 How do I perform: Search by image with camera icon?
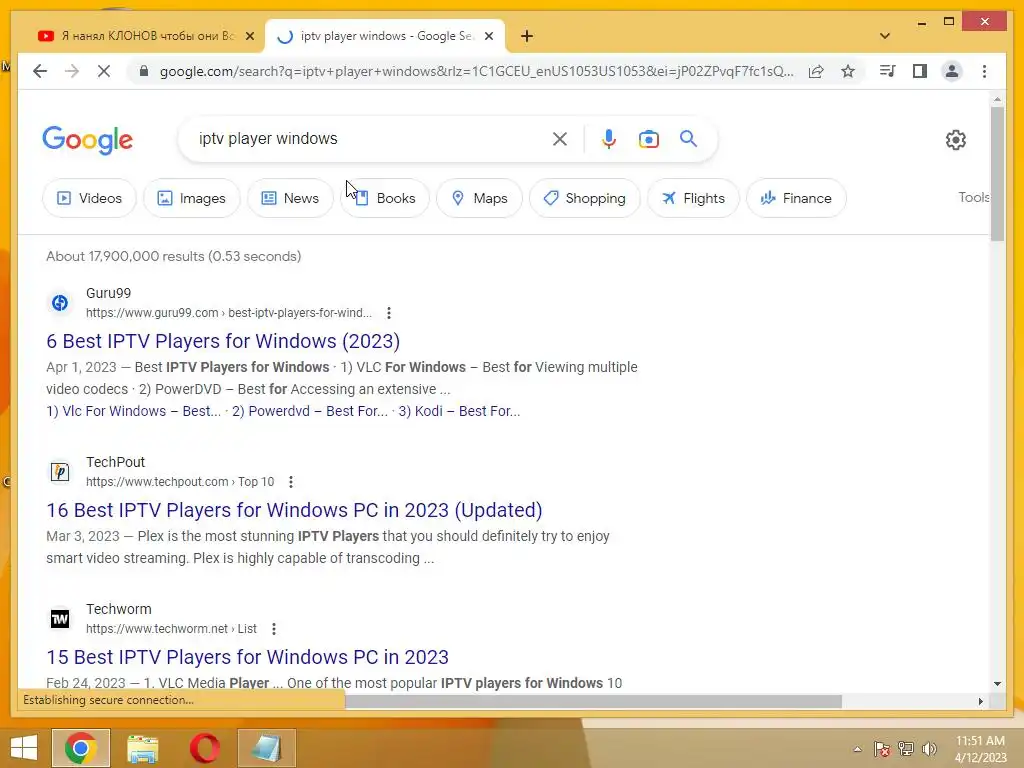point(648,138)
